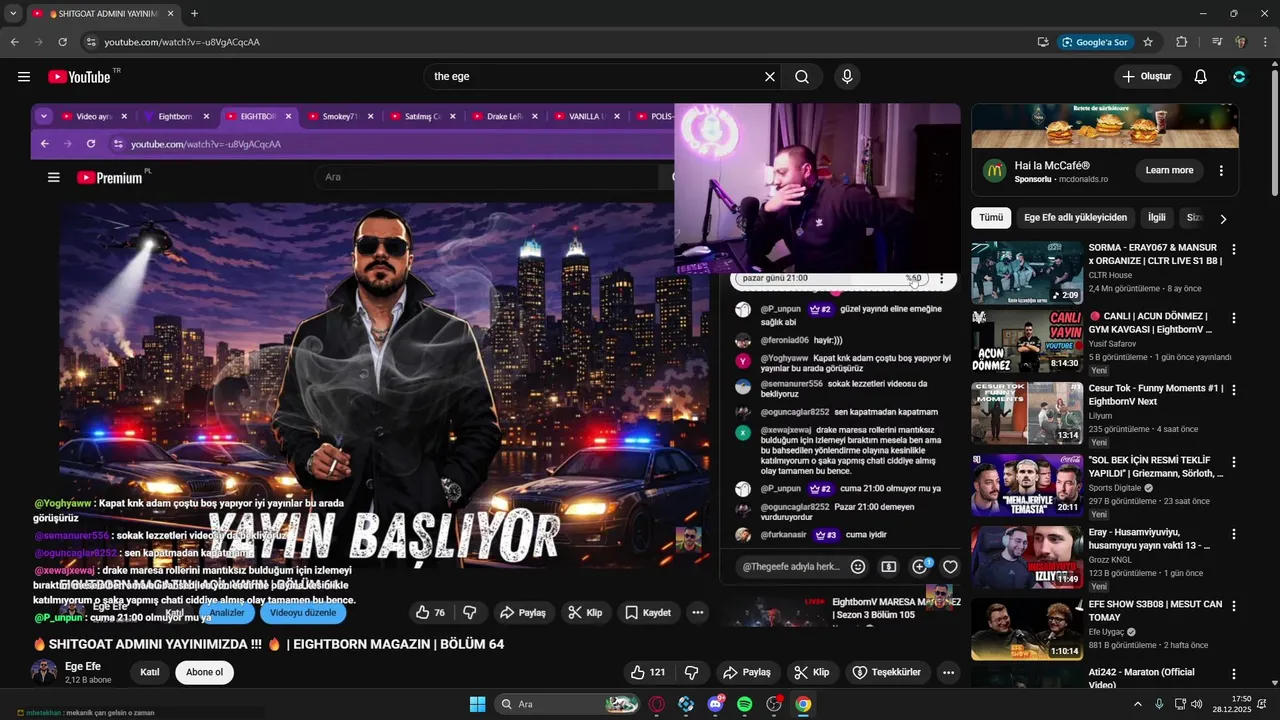Open Ege Efe channel avatar below the video

coord(44,672)
